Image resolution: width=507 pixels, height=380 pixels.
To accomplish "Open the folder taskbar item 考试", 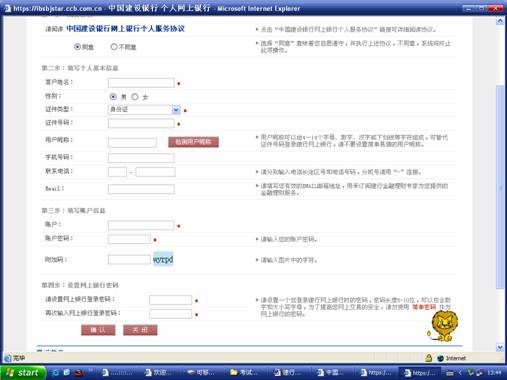I will tap(245, 372).
